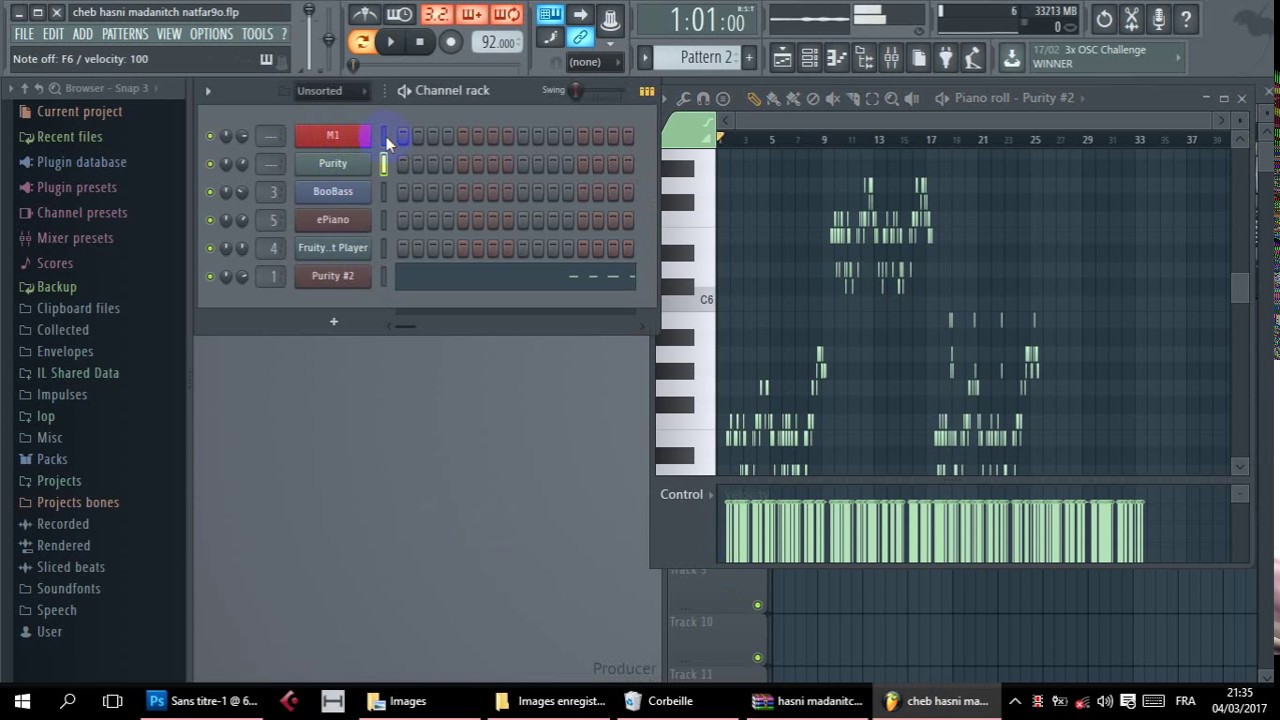Open Piano roll wrench tools menu
Screen dimensions: 1280x720
pos(683,98)
